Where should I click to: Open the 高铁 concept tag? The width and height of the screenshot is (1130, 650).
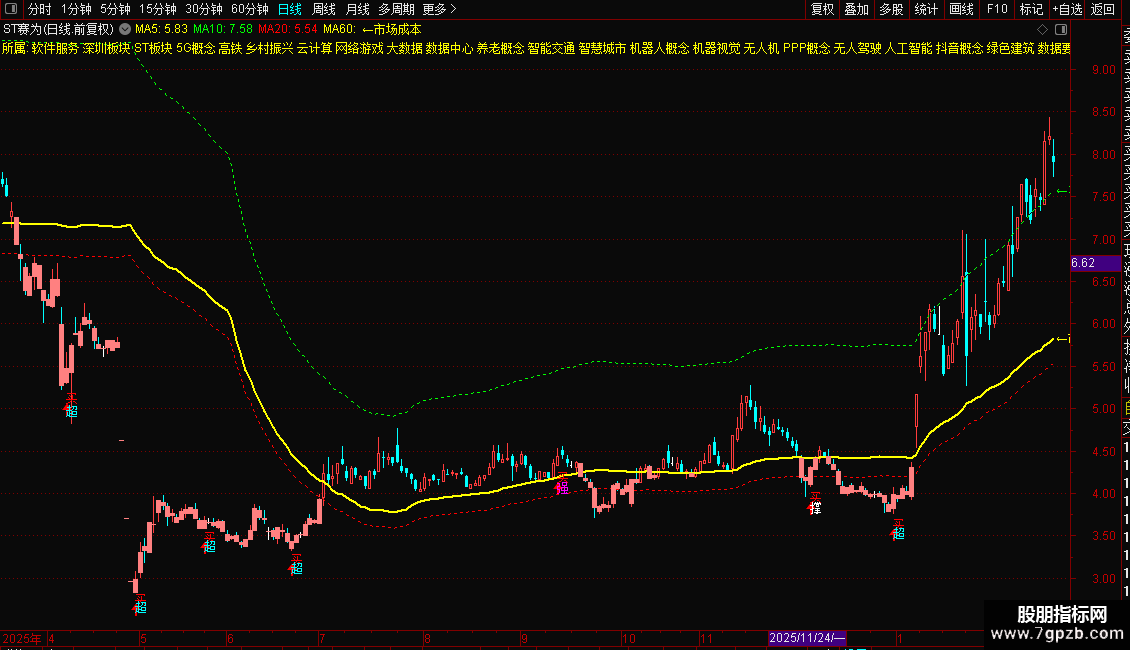(x=231, y=48)
